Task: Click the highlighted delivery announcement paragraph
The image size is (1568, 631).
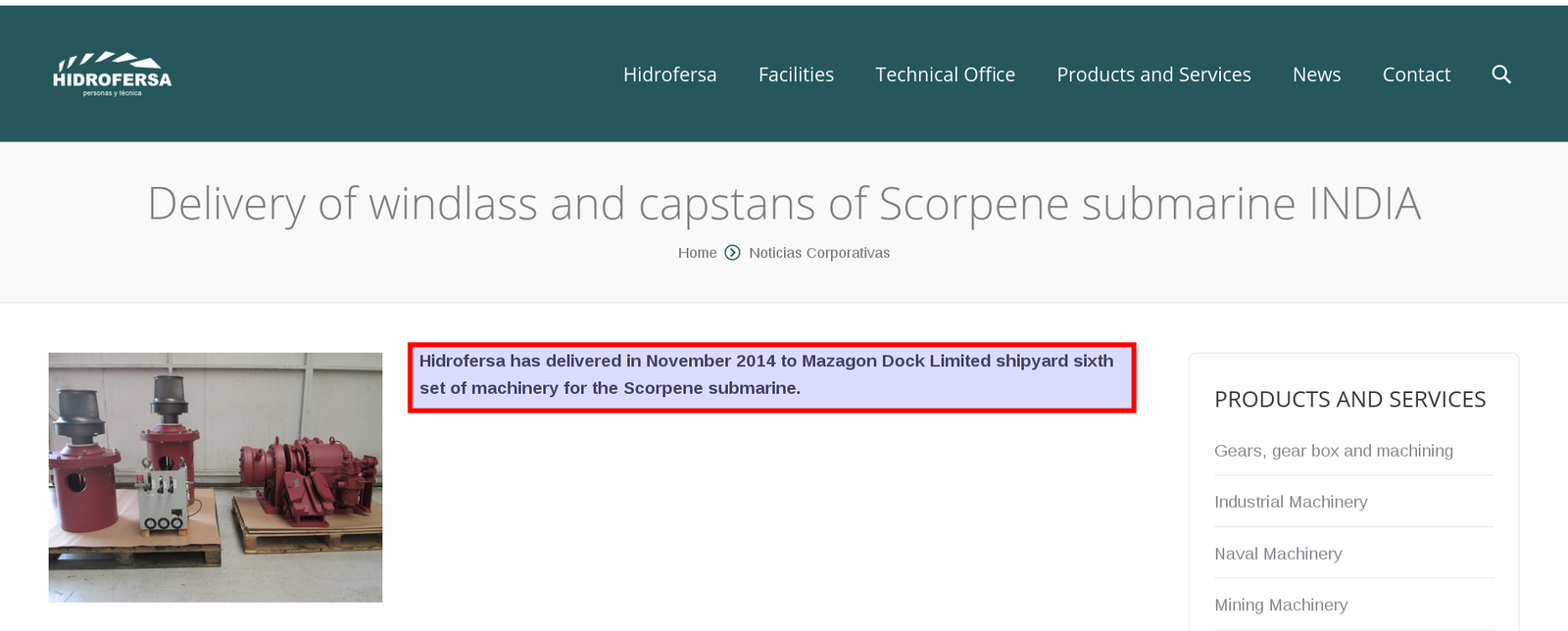Action: coord(771,377)
